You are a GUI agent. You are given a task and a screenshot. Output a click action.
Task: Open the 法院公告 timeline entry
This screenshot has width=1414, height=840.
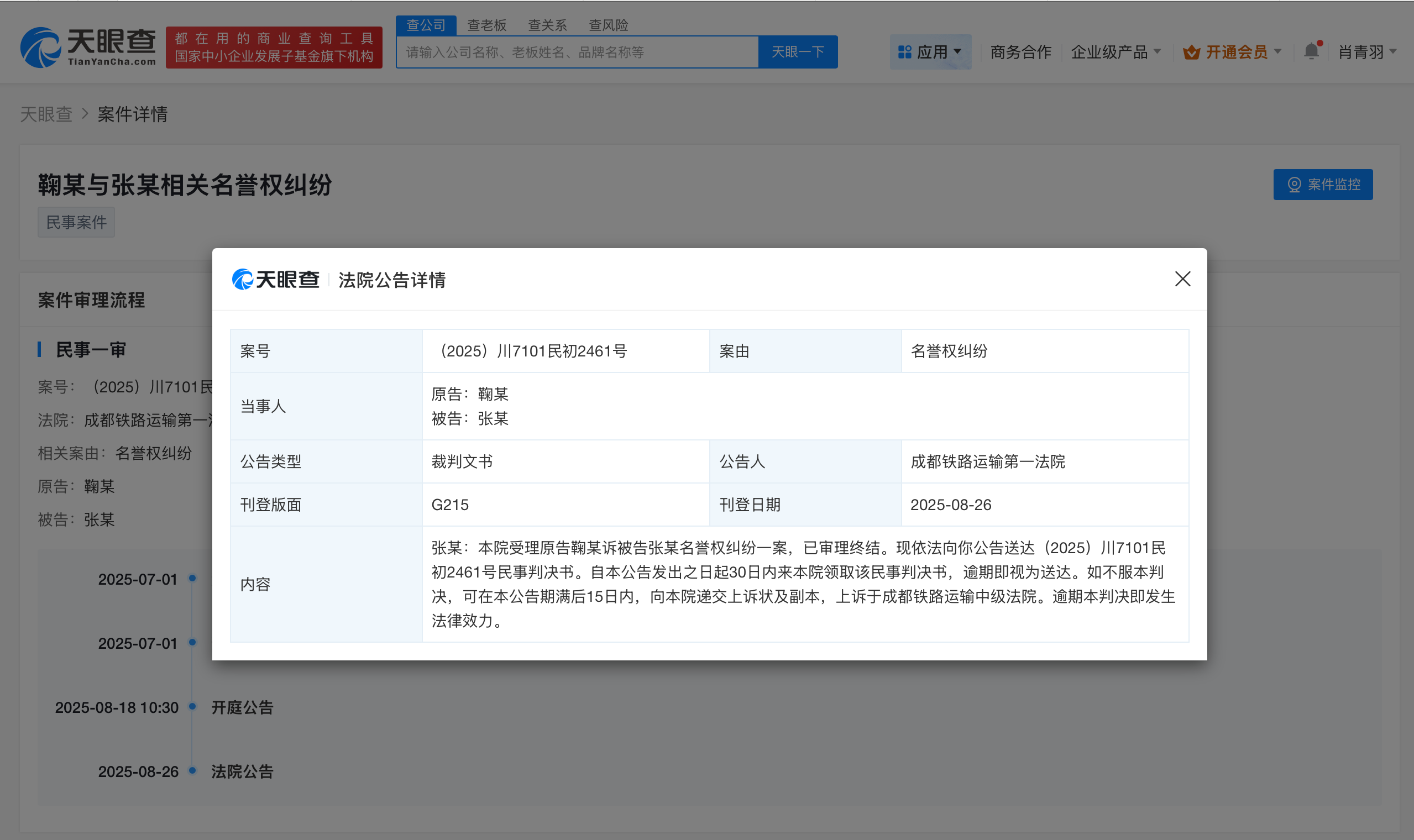pos(242,771)
